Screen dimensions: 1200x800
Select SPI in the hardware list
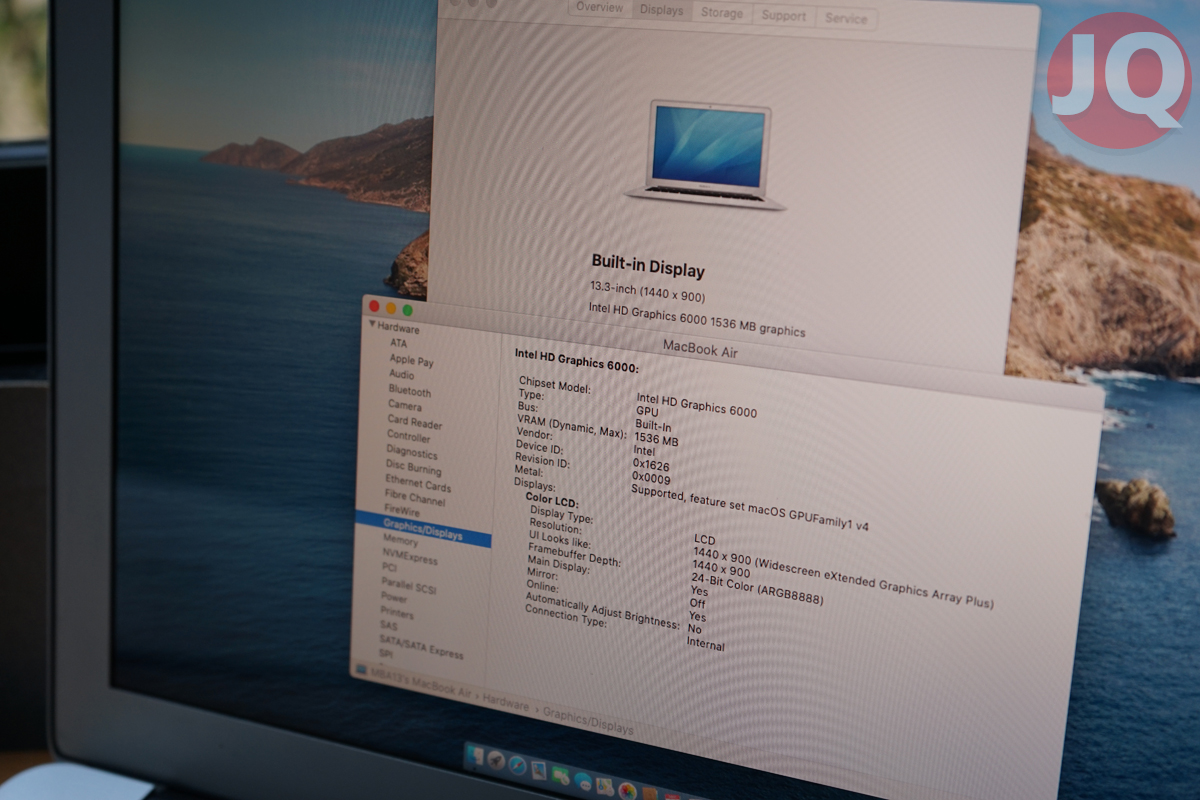point(386,653)
